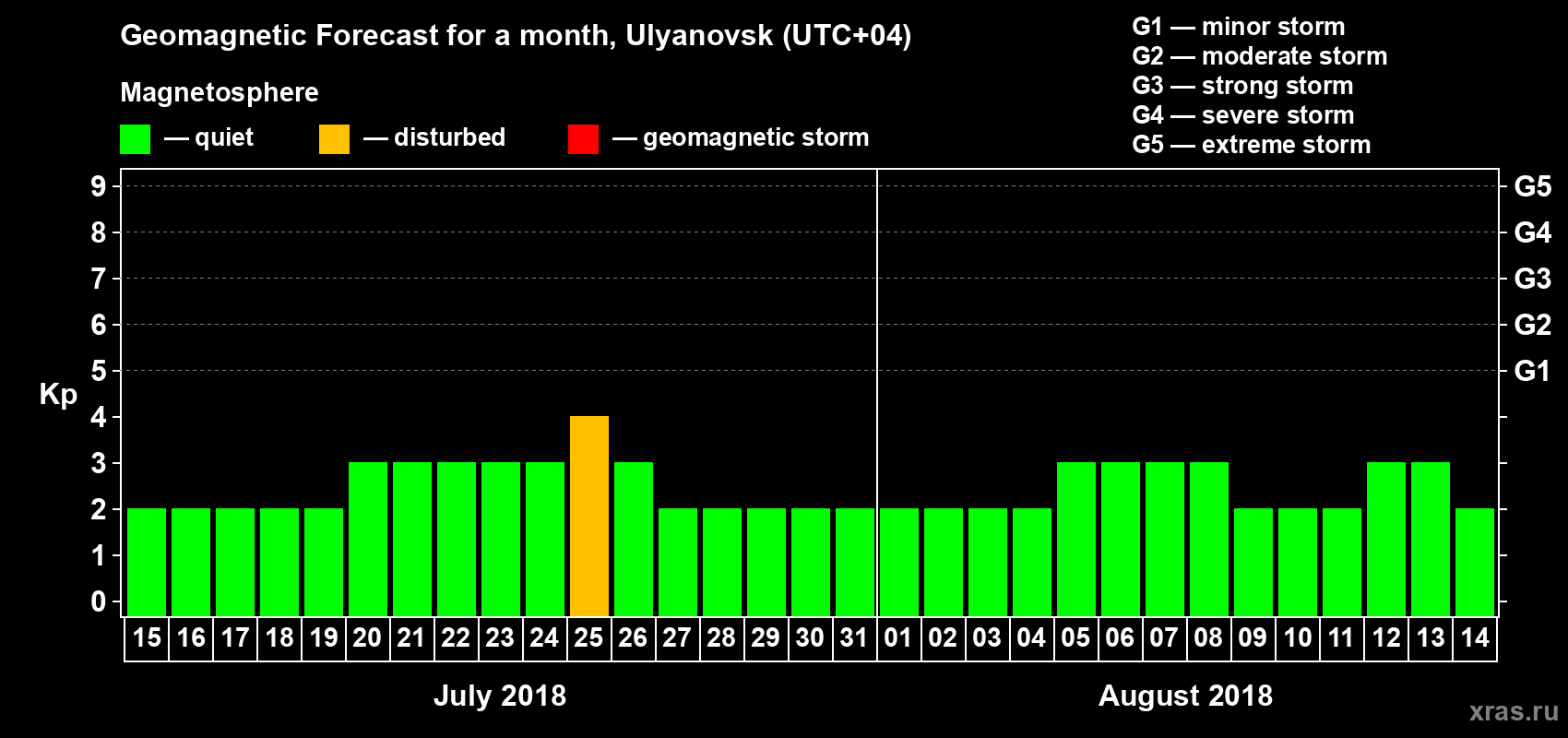
Task: Click date label 06 on the axis
Action: tap(1120, 637)
